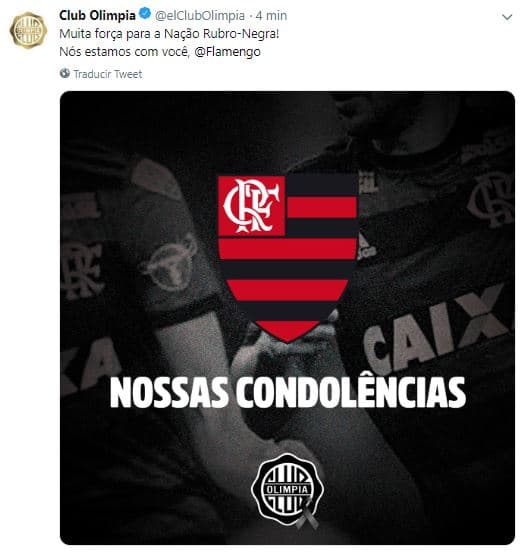Click the tweet line Nós estamos com você

[x=123, y=52]
